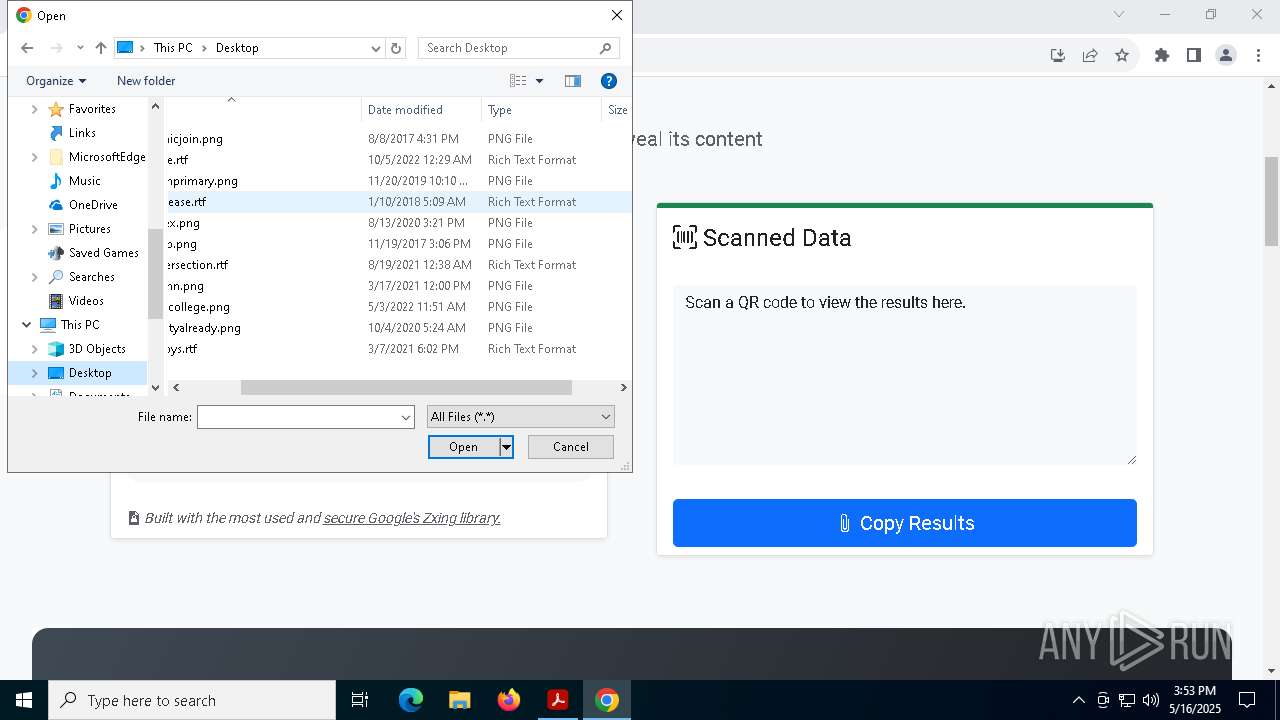Launch Microsoft Edge from taskbar
Image resolution: width=1280 pixels, height=720 pixels.
[x=411, y=700]
